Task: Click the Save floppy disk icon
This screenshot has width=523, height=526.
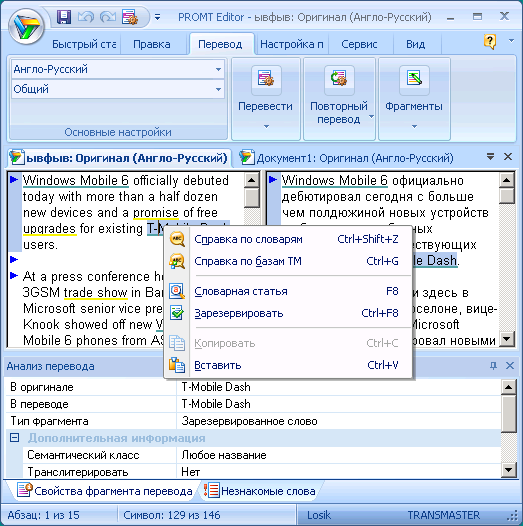Action: tap(64, 17)
